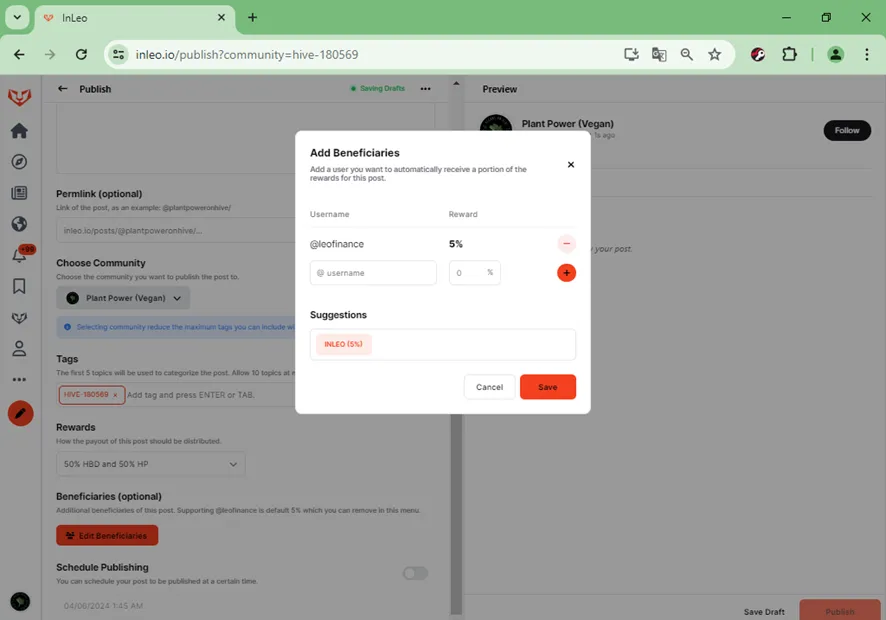Open the Chrome profile avatar

pyautogui.click(x=835, y=54)
